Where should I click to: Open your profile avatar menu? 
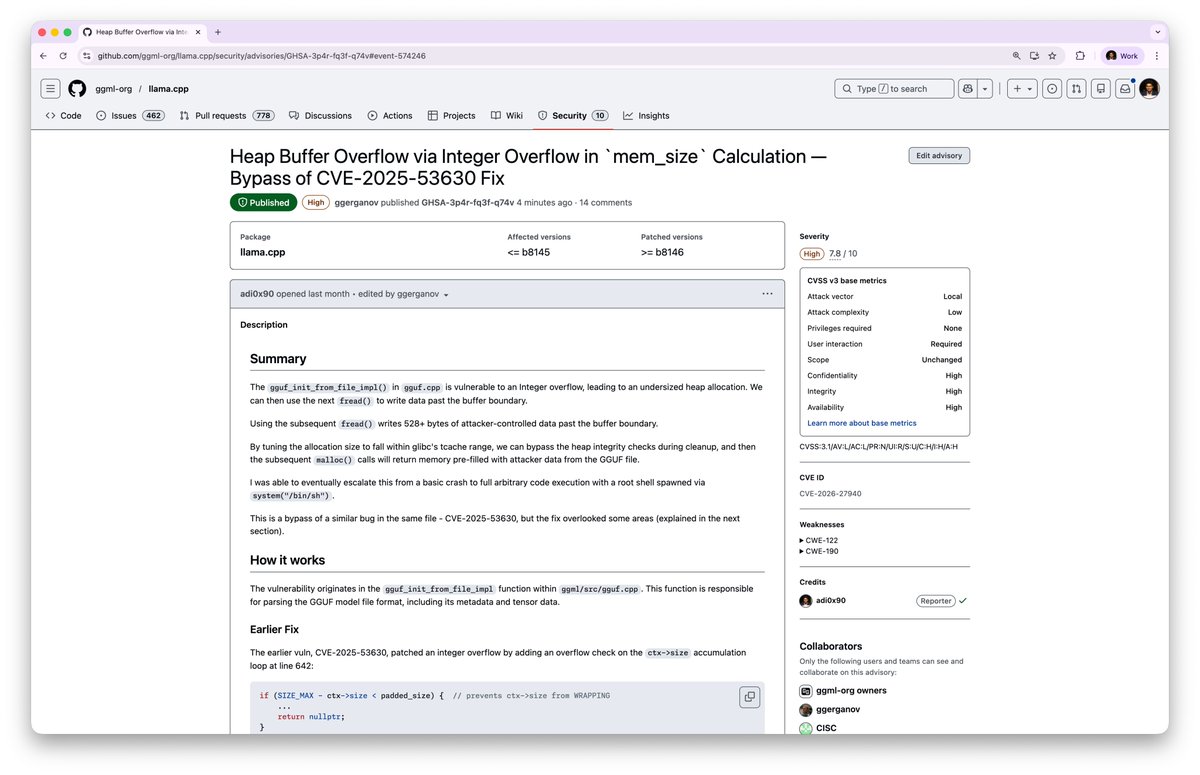click(x=1148, y=88)
